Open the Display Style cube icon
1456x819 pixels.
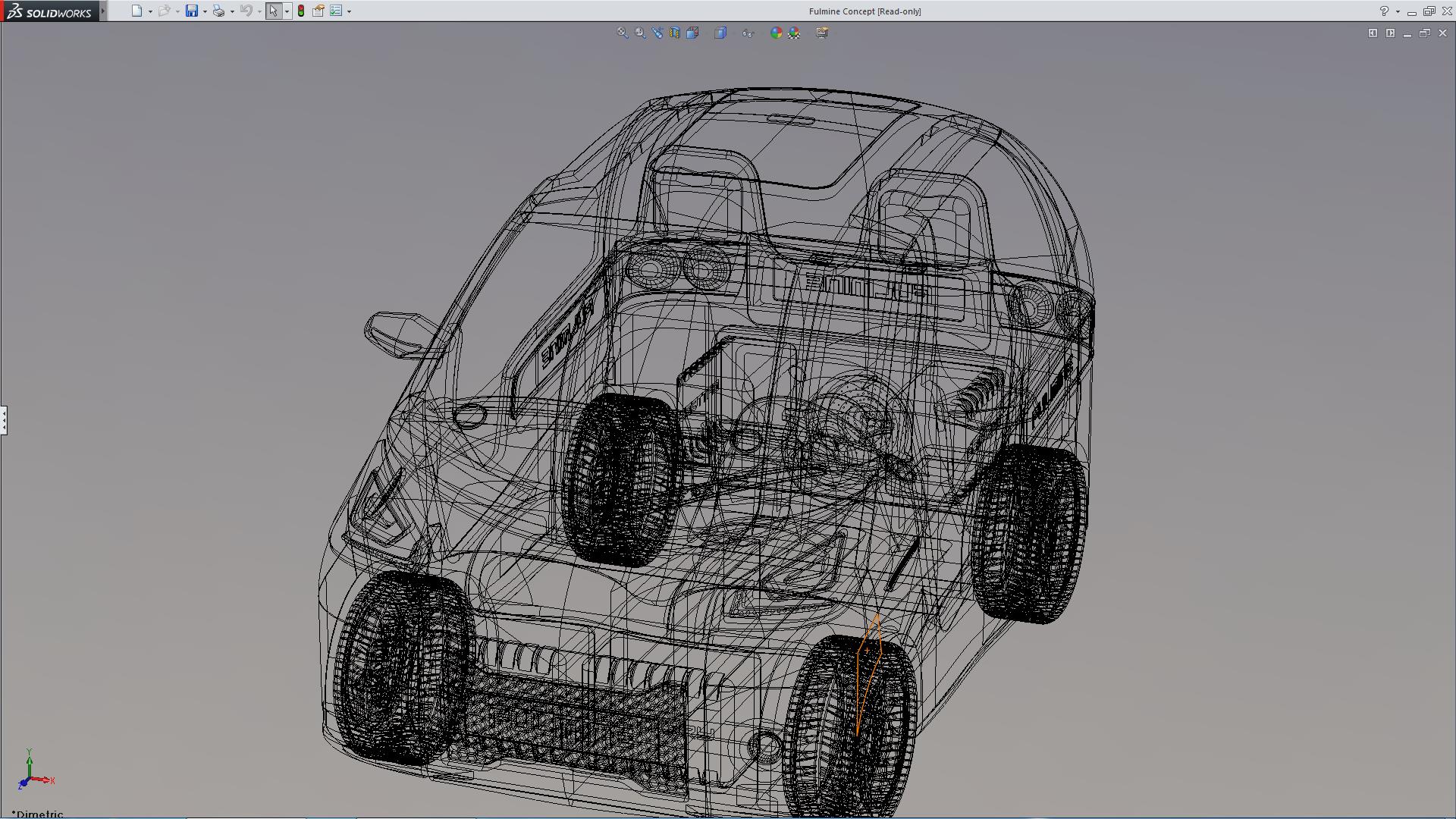pos(720,33)
